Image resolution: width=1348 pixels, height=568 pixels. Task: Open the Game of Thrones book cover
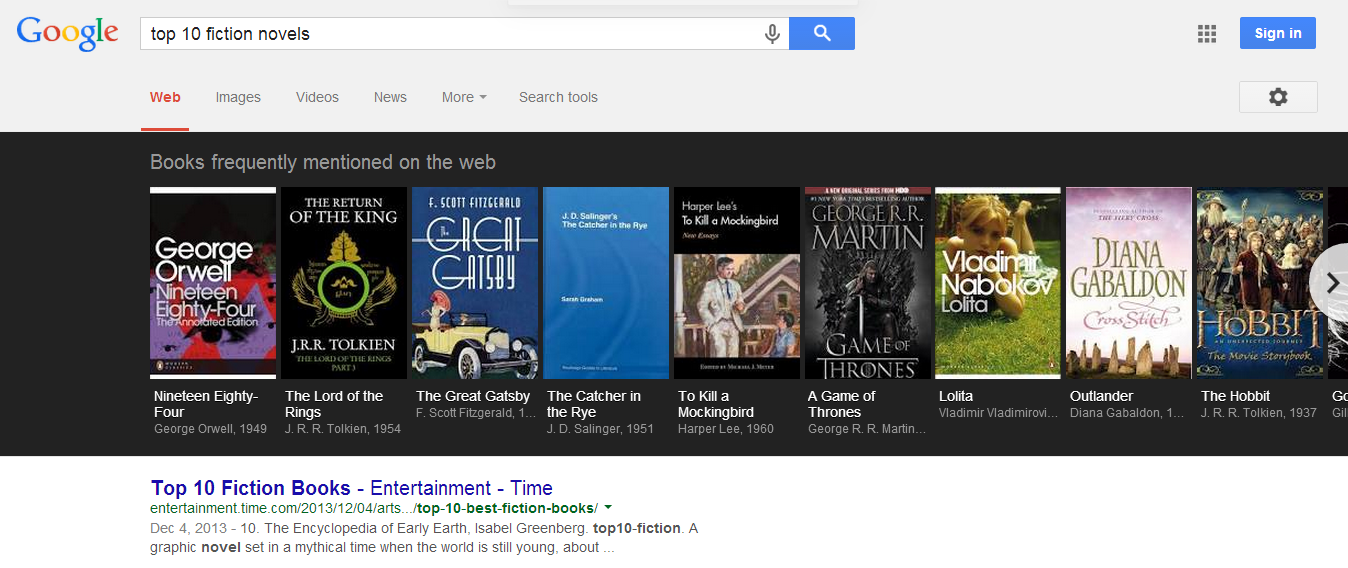[868, 283]
